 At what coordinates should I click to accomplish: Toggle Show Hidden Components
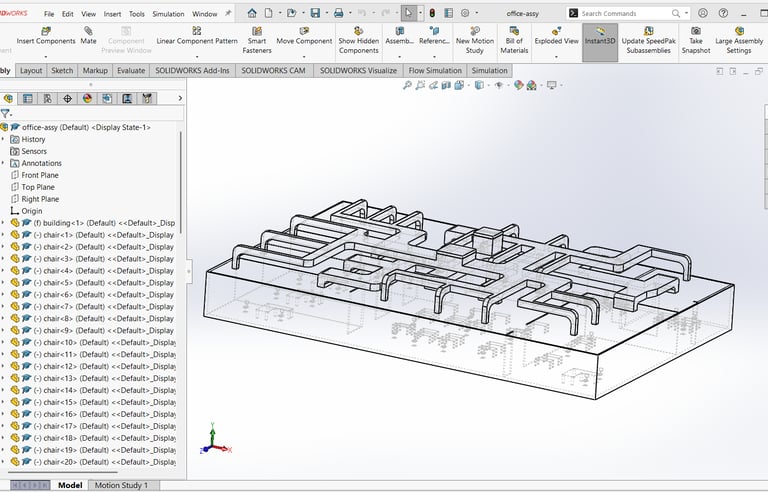pos(358,37)
